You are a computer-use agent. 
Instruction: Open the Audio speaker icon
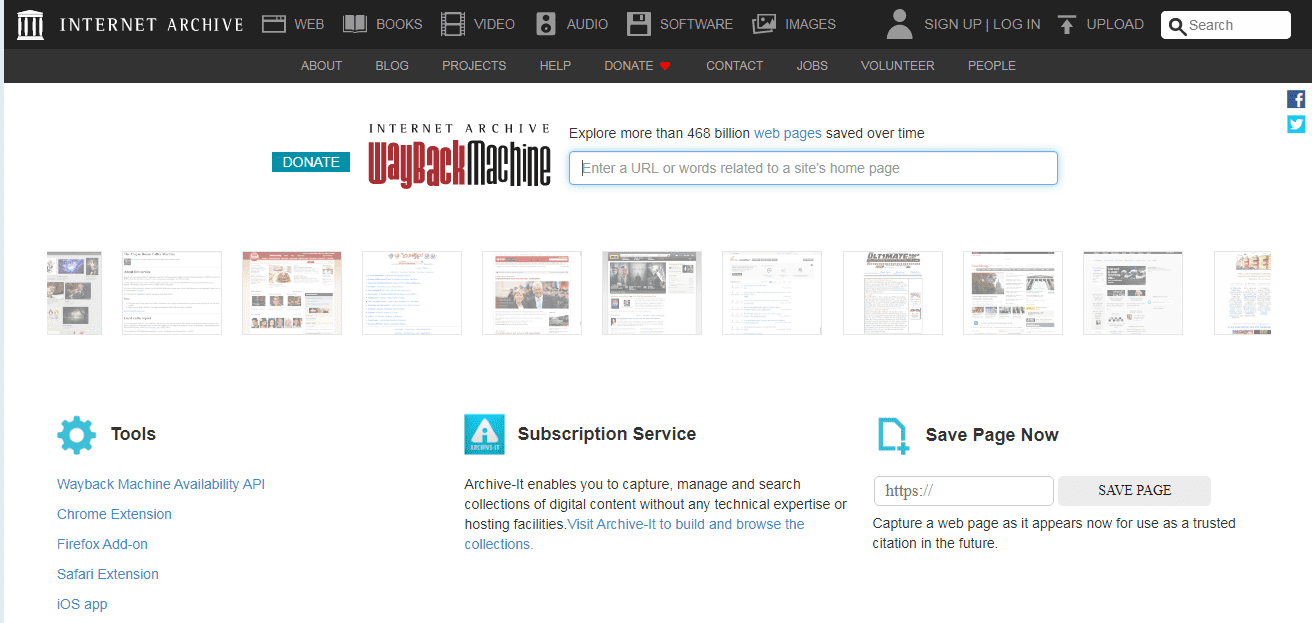point(546,24)
